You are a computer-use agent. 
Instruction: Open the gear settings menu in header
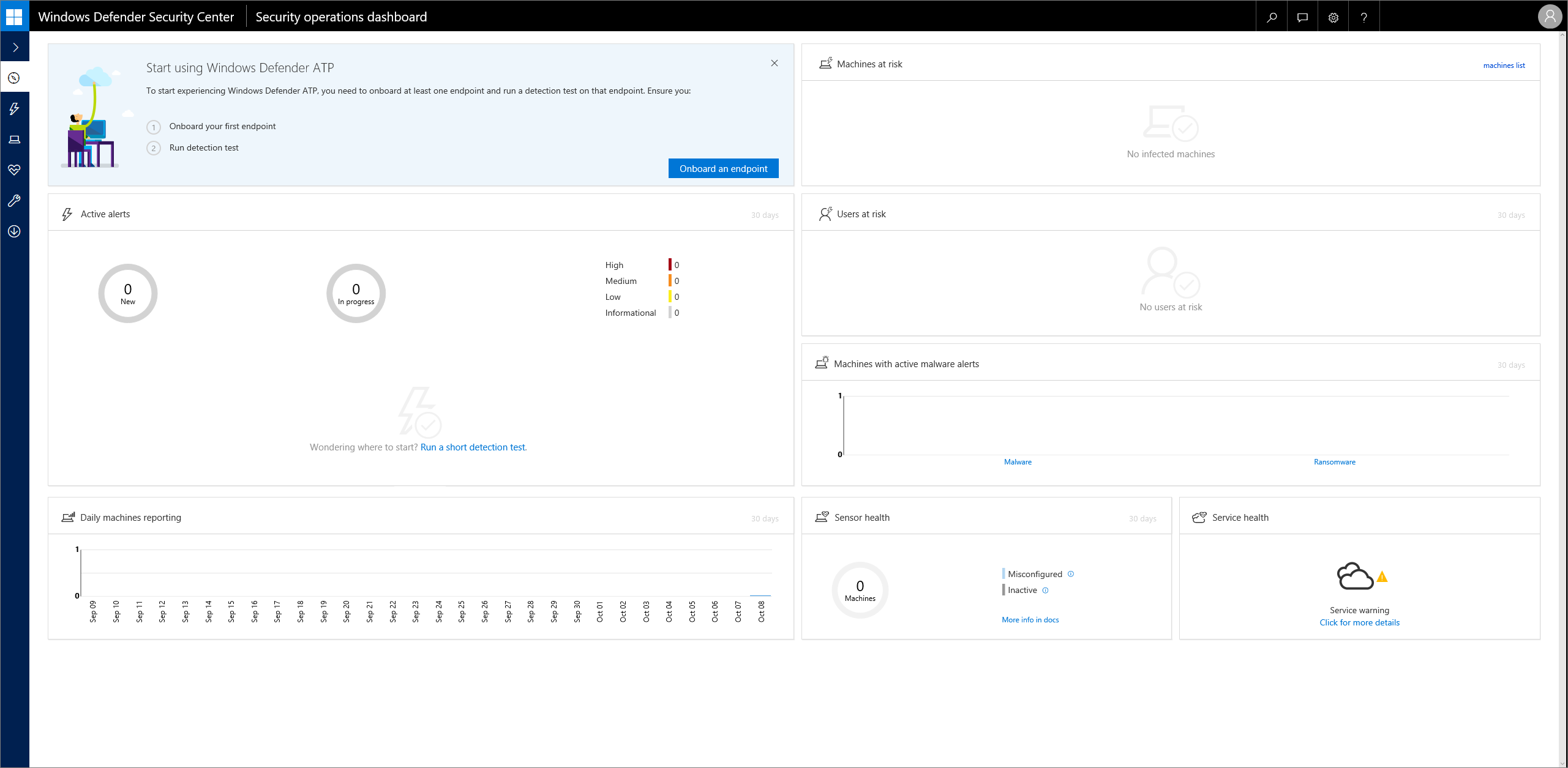coord(1333,17)
